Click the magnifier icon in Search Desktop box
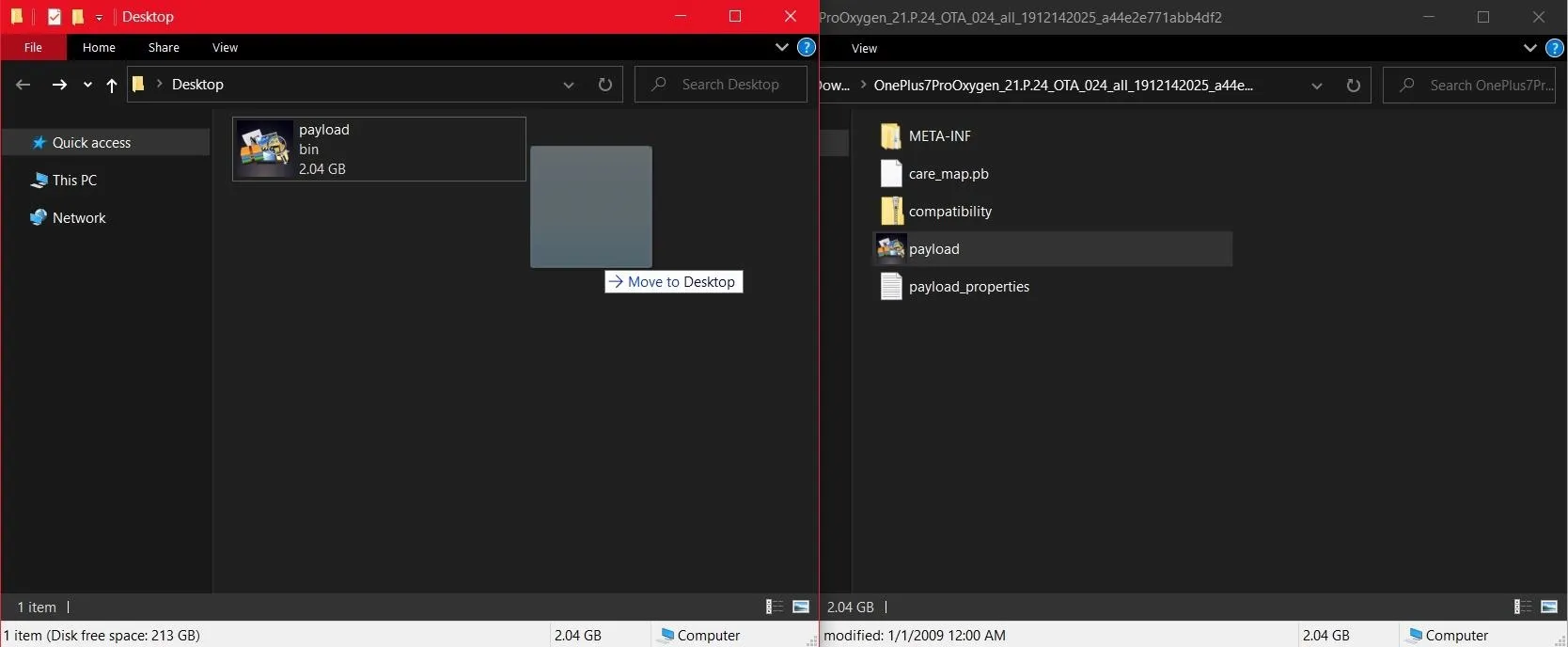Image resolution: width=1568 pixels, height=647 pixels. pos(659,85)
